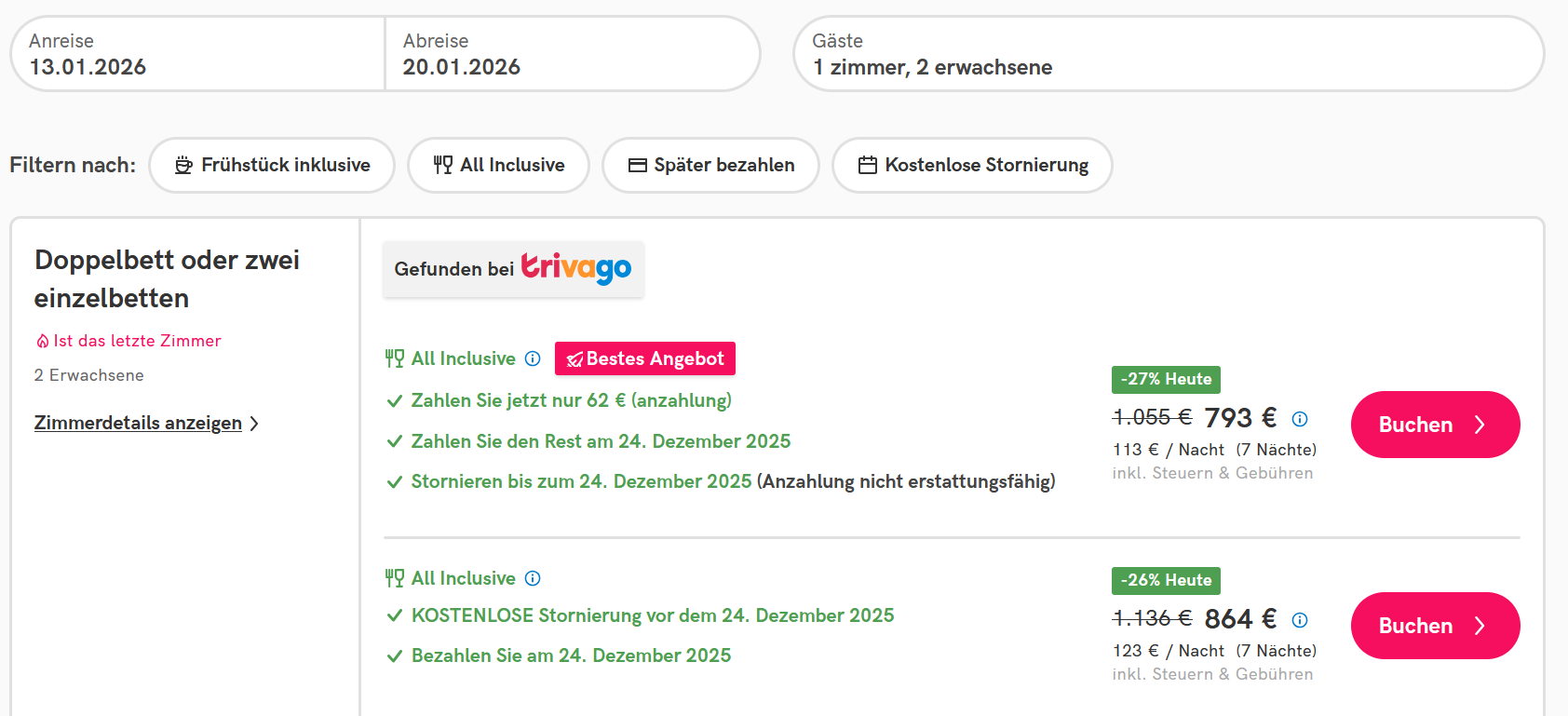1568x716 pixels.
Task: Click the info icon beside first All Inclusive
Action: [533, 358]
